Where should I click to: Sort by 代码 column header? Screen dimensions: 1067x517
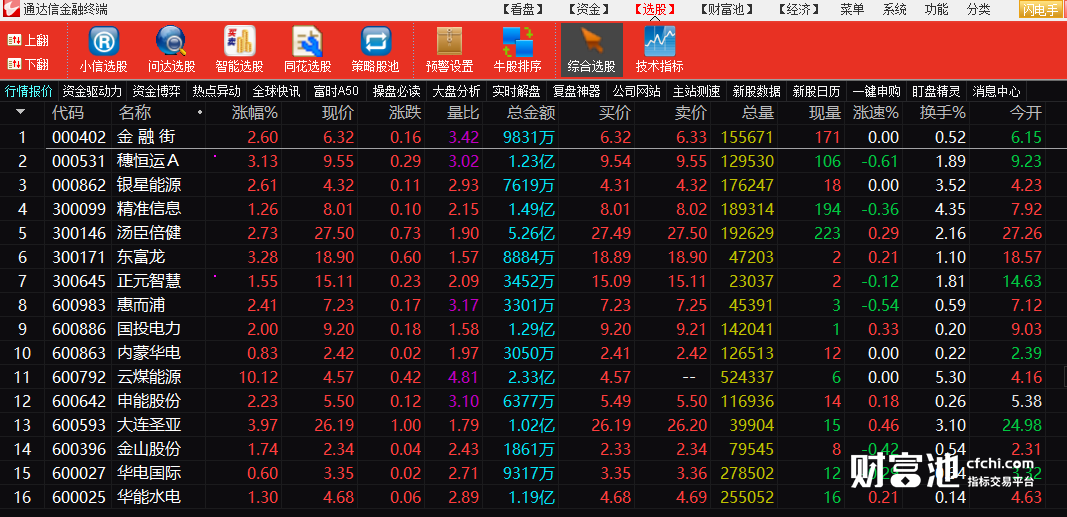coord(68,113)
